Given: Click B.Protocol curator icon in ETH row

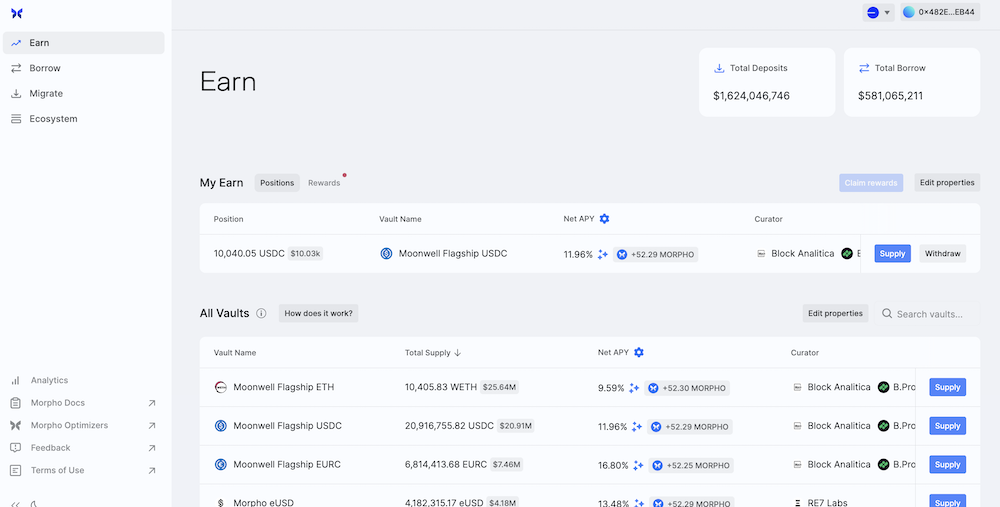Looking at the screenshot, I should click(x=883, y=387).
